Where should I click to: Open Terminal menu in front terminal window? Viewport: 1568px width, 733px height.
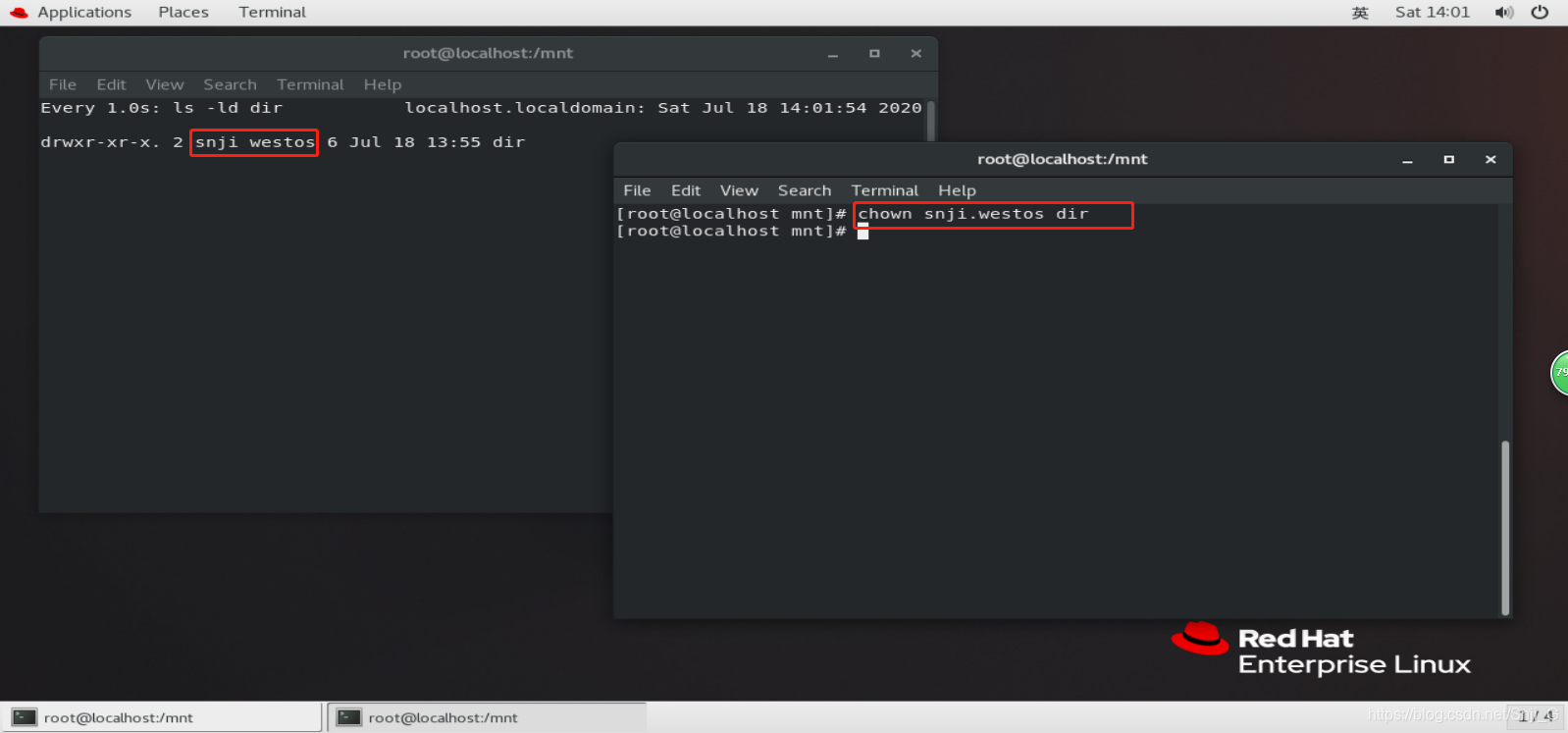tap(885, 190)
